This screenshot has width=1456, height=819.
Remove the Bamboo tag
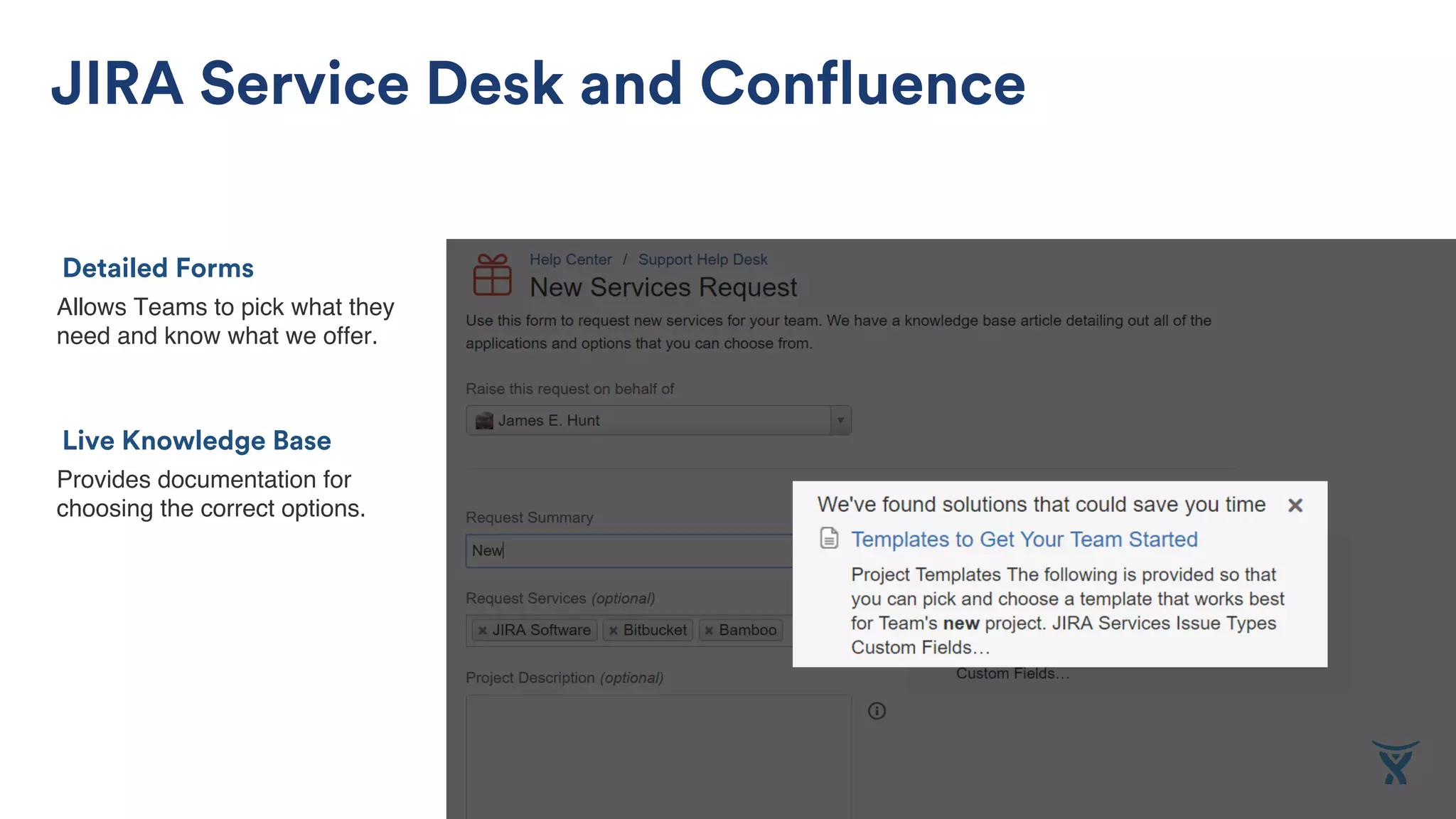pyautogui.click(x=709, y=631)
